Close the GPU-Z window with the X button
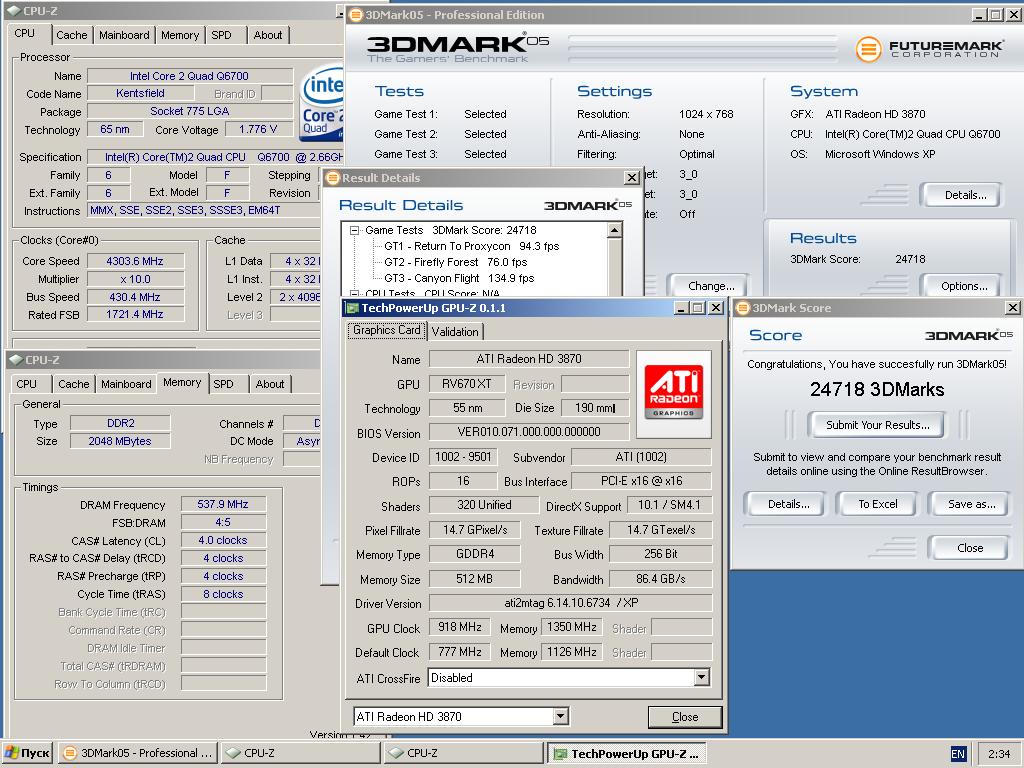The width and height of the screenshot is (1024, 768). [716, 308]
